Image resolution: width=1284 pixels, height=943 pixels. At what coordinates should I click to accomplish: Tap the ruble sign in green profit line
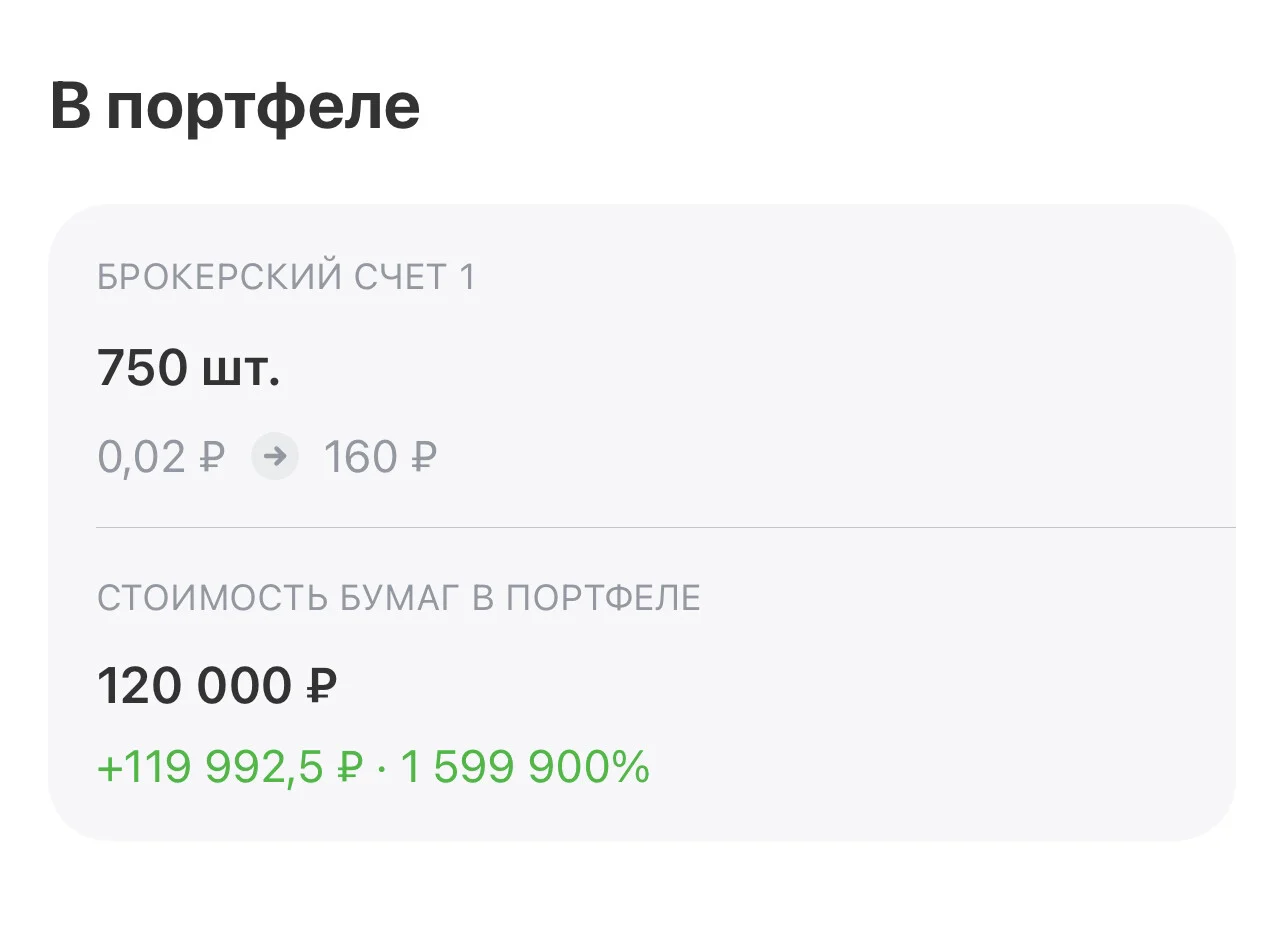click(346, 768)
